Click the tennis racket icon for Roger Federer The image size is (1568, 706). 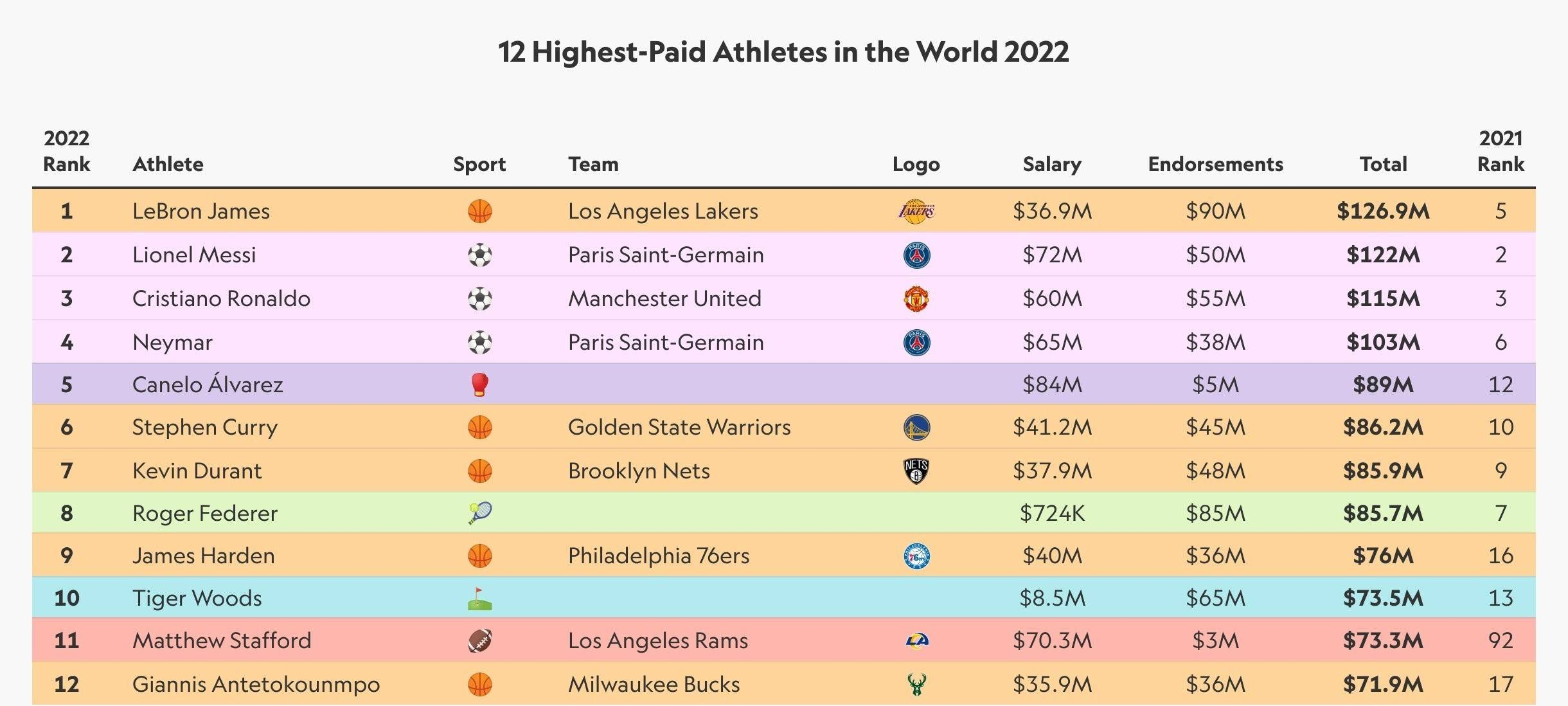479,513
